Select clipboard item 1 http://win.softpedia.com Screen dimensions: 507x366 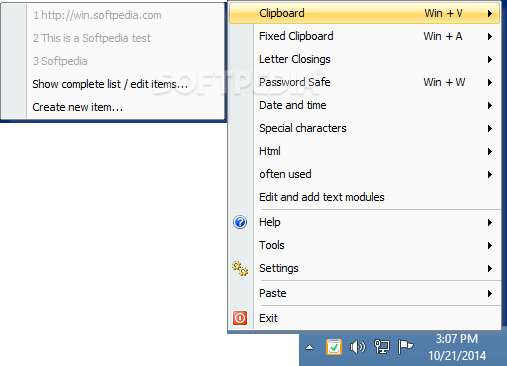113,15
